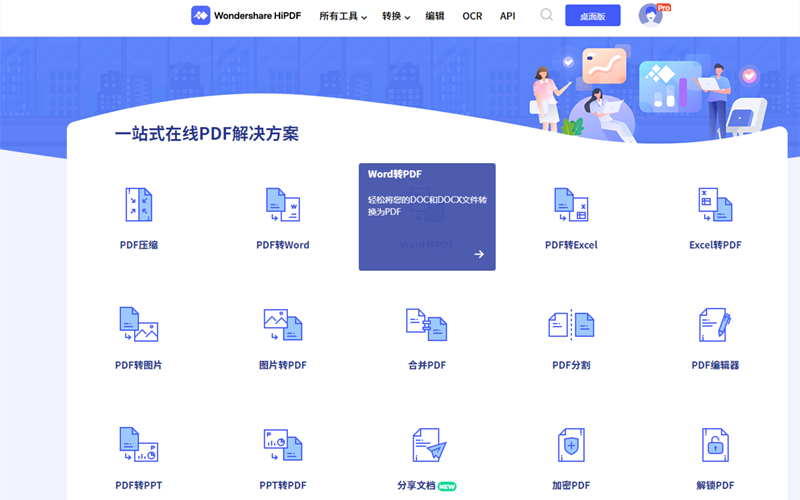Viewport: 800px width, 500px height.
Task: Open the 加密PDF shield icon
Action: (x=571, y=445)
